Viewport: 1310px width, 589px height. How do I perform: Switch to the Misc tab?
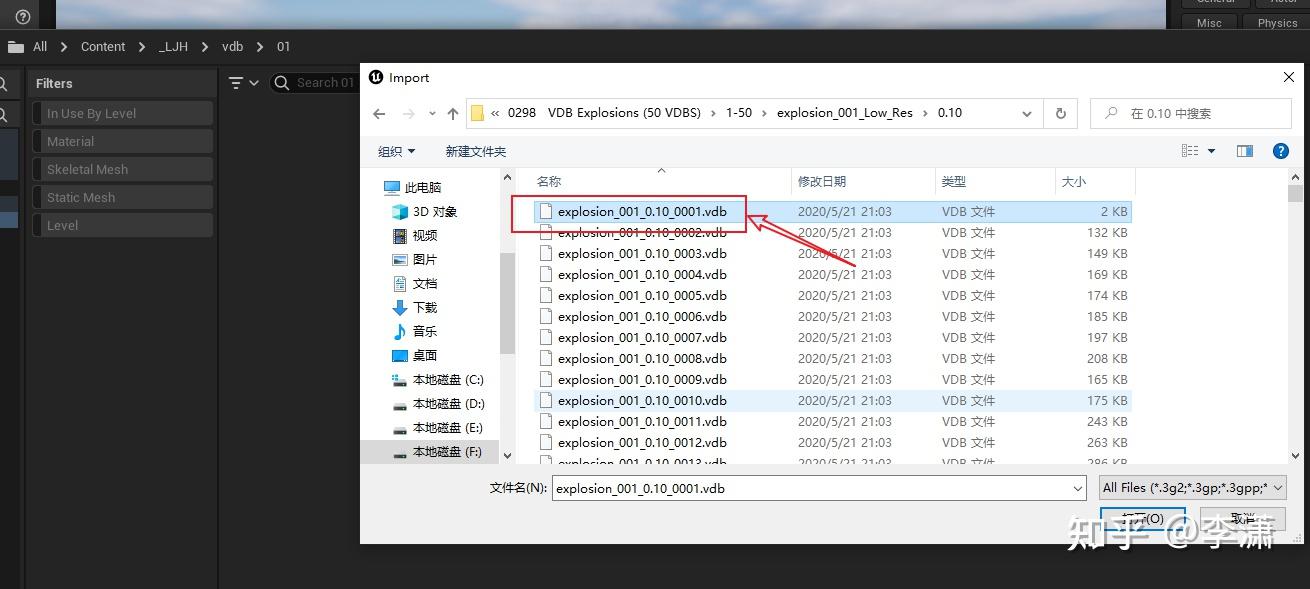[1209, 22]
